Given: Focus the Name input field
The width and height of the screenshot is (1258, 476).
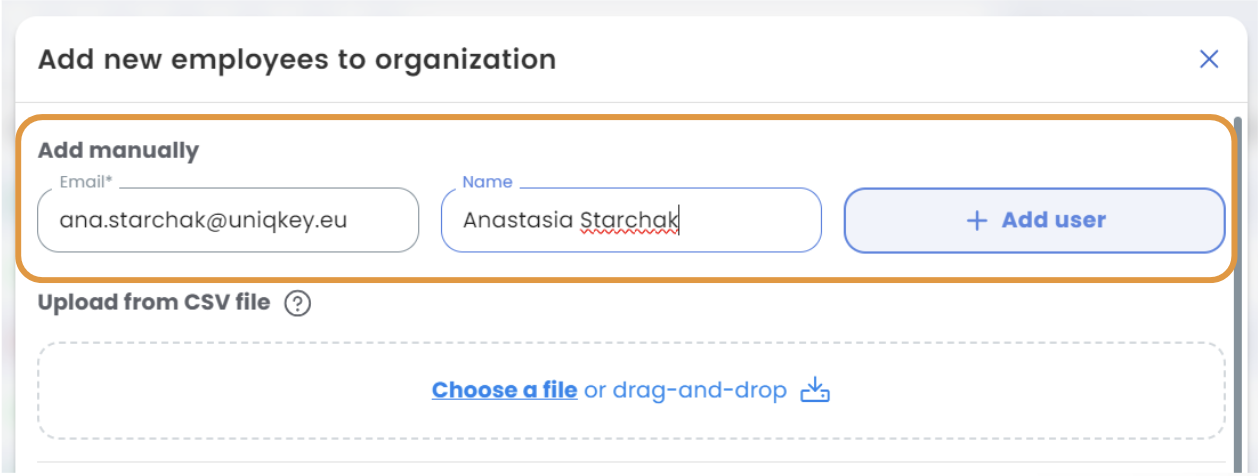Looking at the screenshot, I should (x=631, y=220).
